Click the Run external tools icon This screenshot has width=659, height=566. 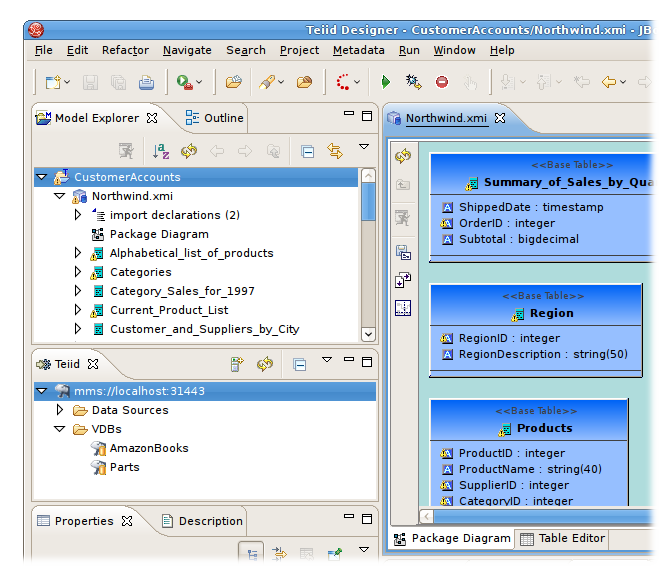[185, 82]
